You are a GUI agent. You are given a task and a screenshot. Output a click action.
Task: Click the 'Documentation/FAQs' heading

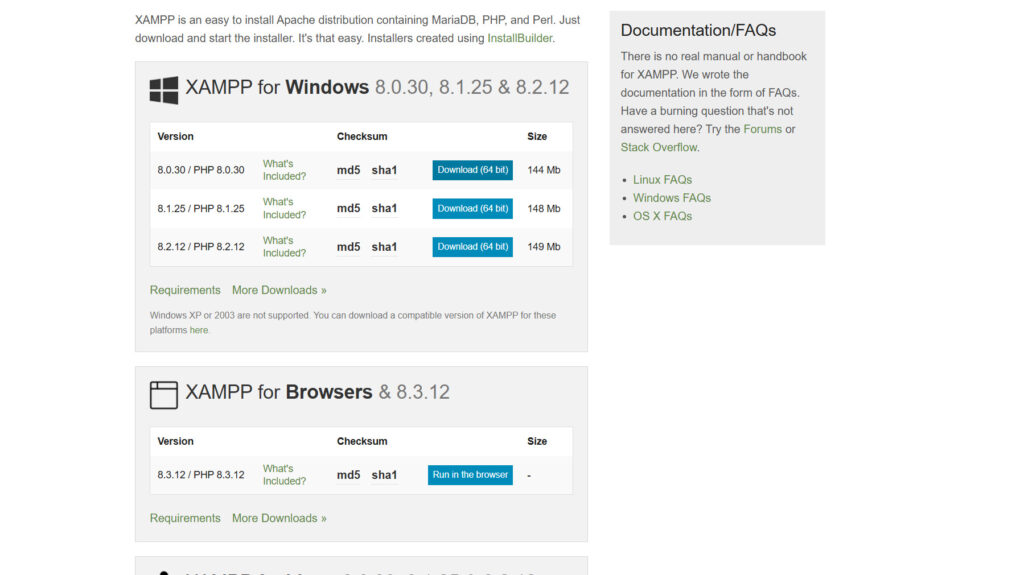tap(698, 30)
